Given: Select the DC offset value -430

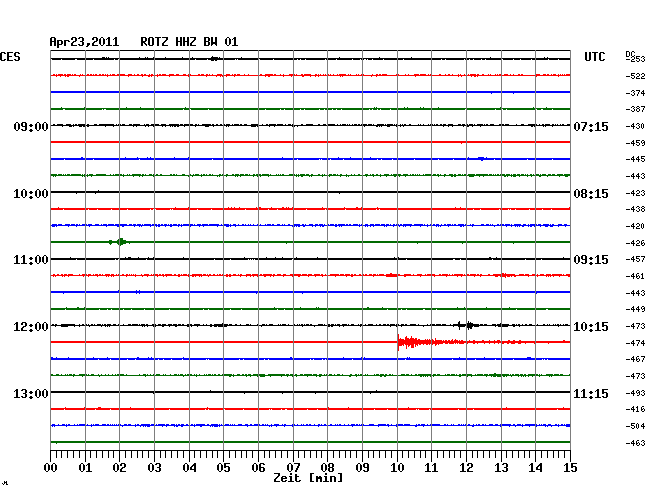Looking at the screenshot, I should pyautogui.click(x=635, y=126).
